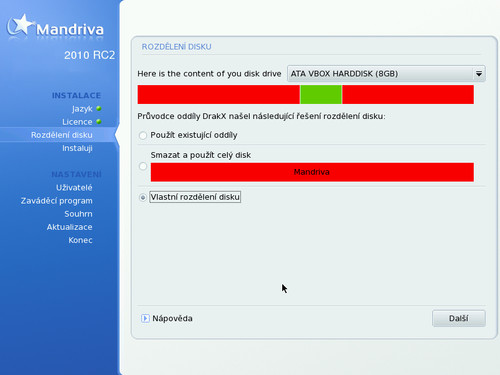Click the NASTAVENÍ section header
Screen dimensions: 500x375
click(76, 174)
